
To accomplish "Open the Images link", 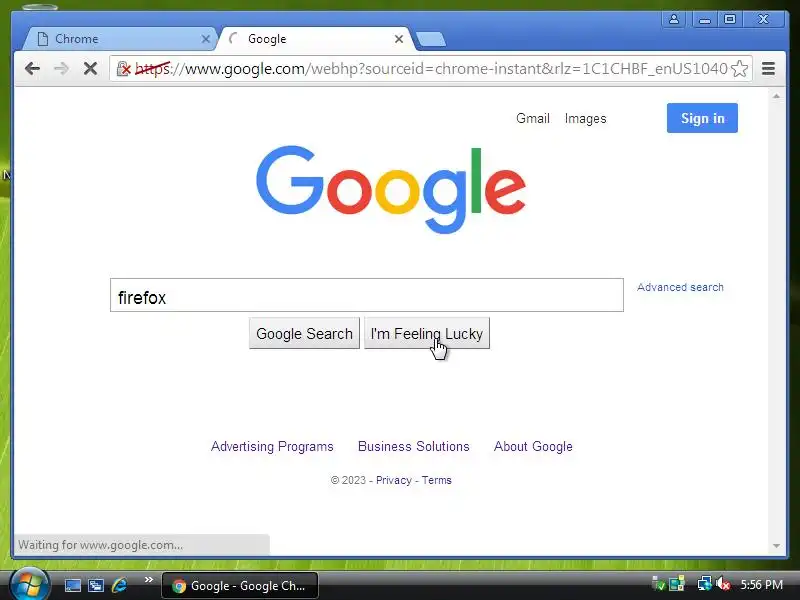I will tap(585, 118).
